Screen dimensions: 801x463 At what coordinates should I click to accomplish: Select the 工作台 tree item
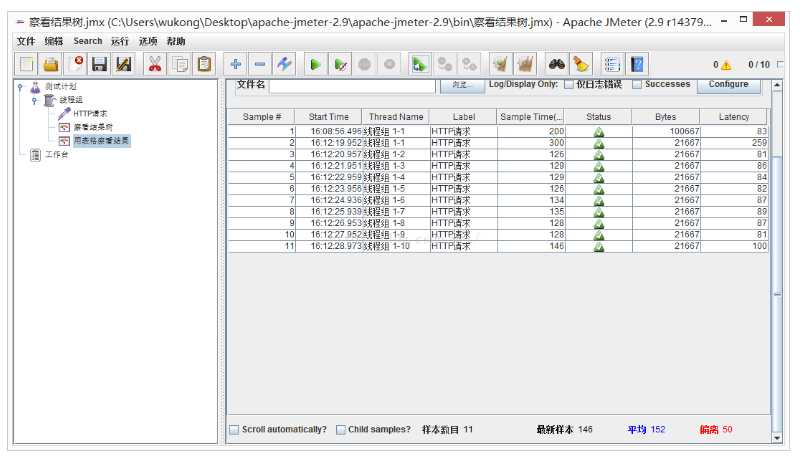56,154
